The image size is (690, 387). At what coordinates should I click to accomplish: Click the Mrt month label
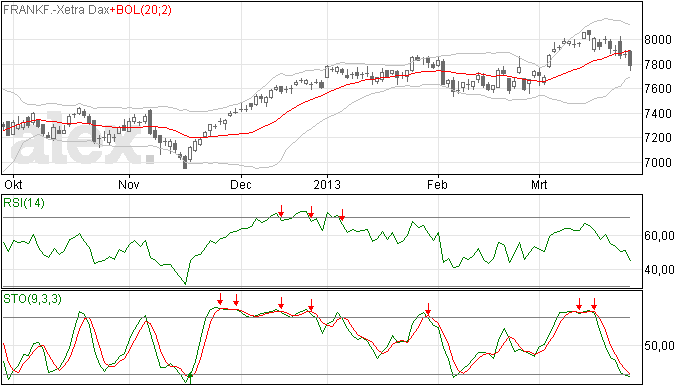coord(539,184)
